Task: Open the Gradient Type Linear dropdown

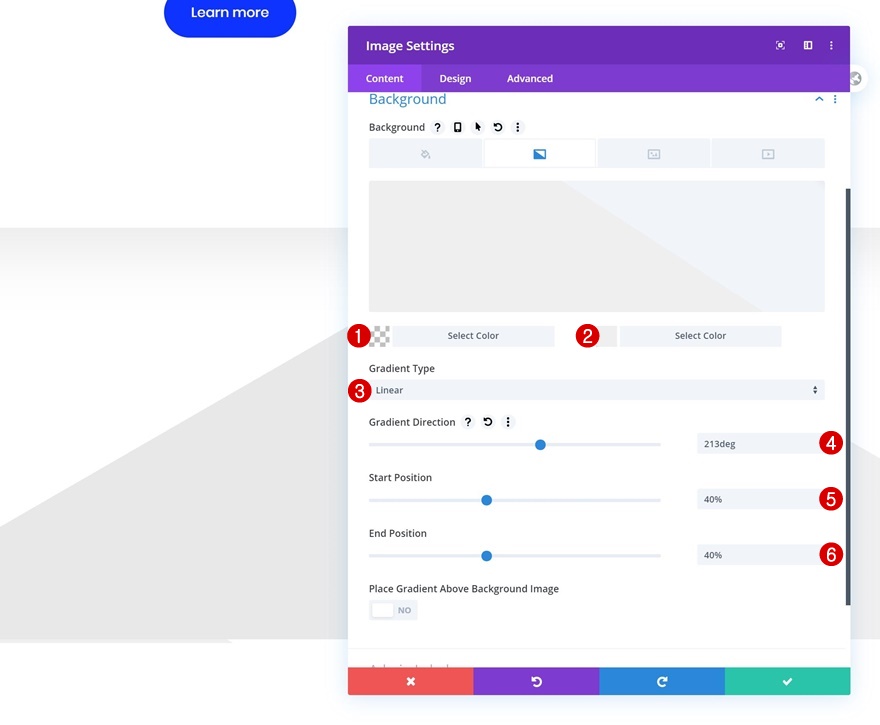Action: [597, 390]
